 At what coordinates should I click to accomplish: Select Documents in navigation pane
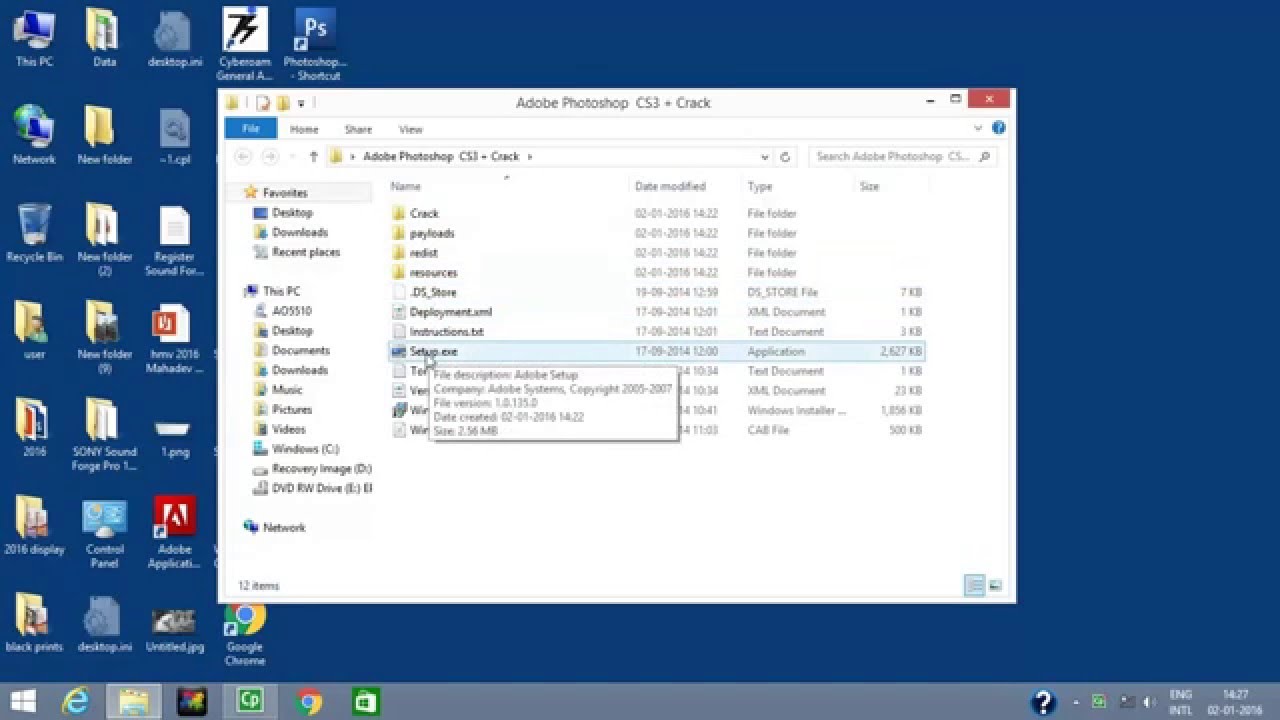coord(300,350)
